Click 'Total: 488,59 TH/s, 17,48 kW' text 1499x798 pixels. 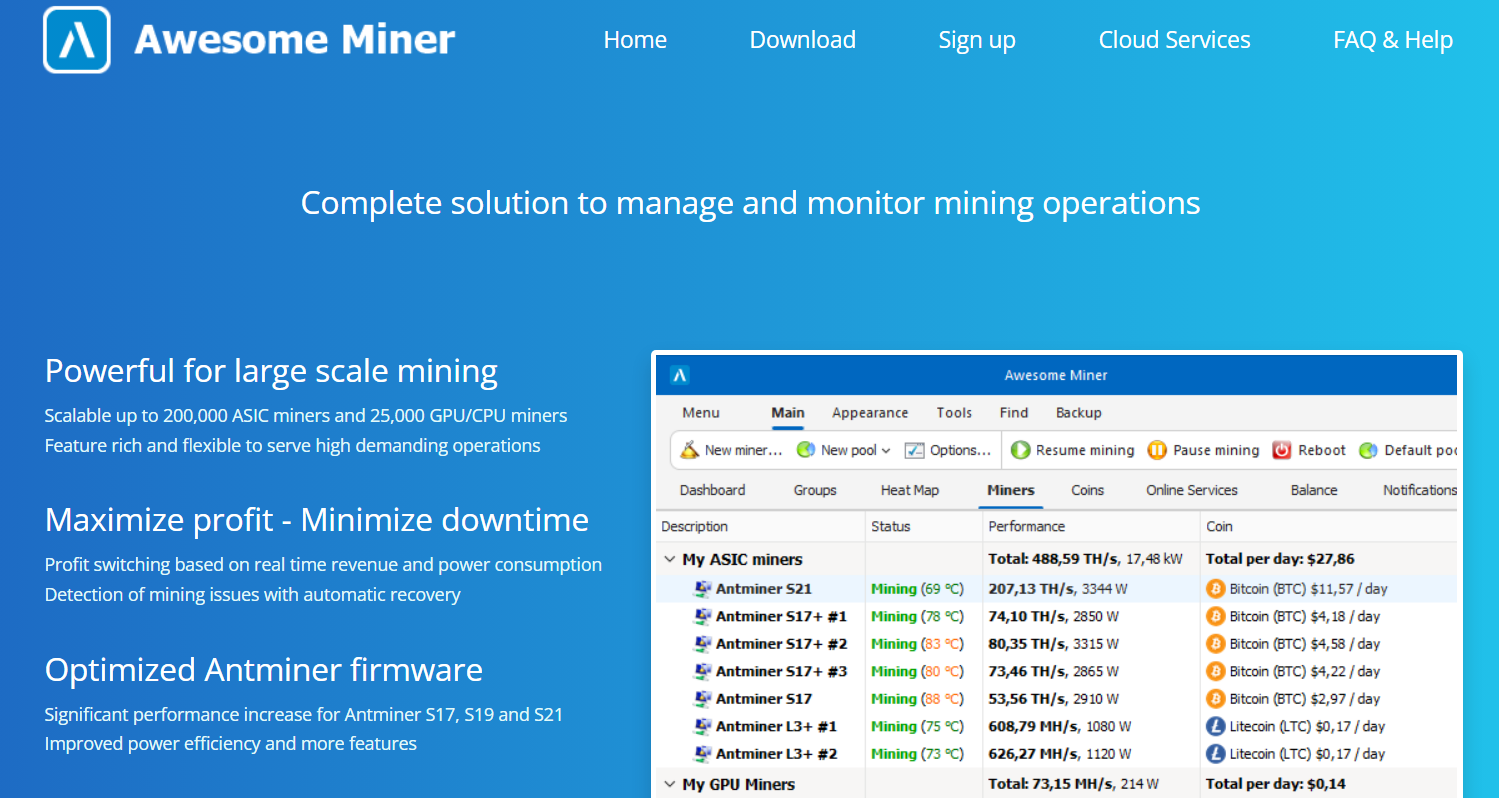[x=1088, y=559]
